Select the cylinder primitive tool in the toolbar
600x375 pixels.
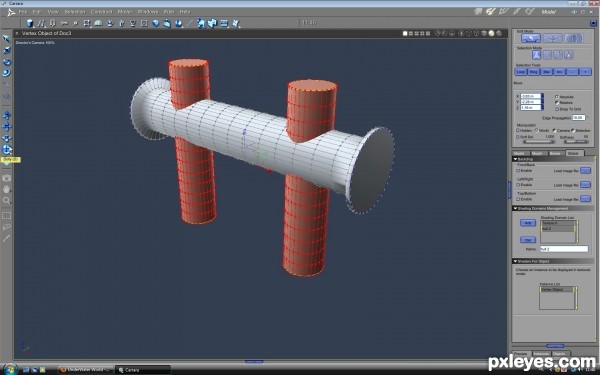point(29,23)
